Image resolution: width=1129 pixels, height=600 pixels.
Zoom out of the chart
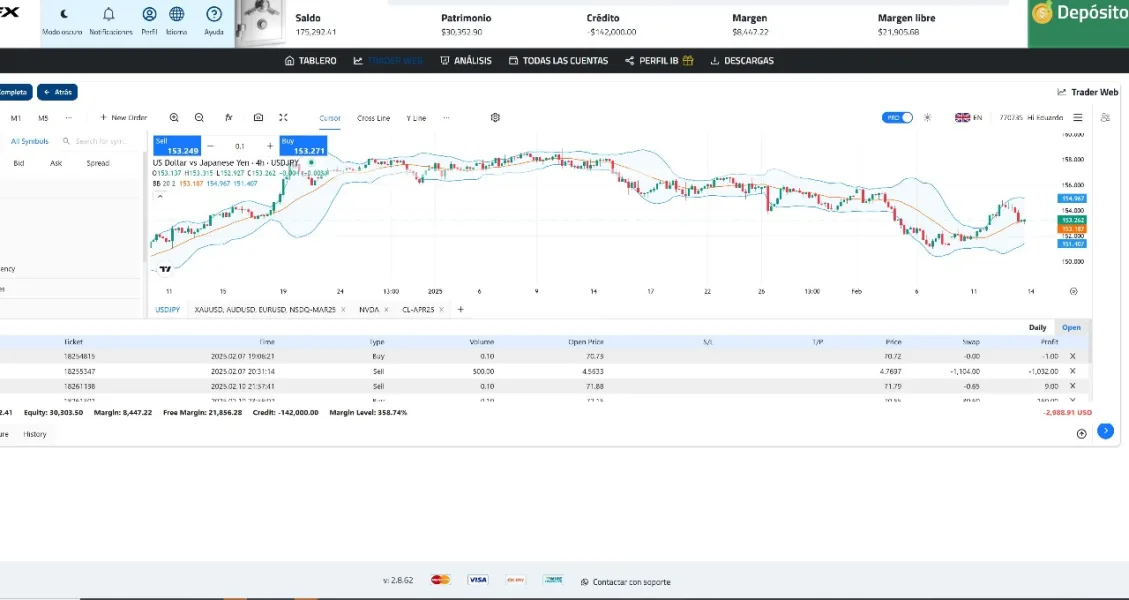(199, 118)
